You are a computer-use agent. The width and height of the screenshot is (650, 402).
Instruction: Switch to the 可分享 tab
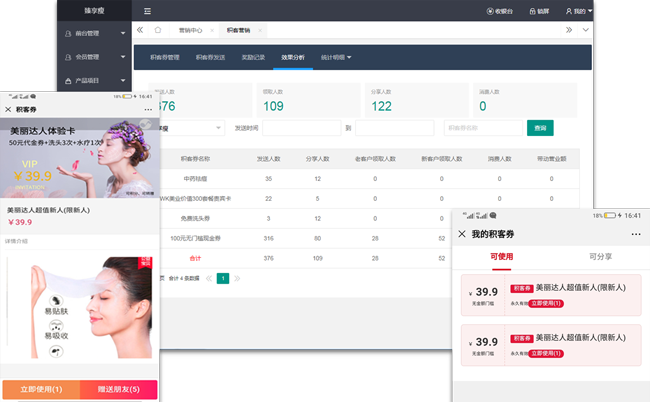point(600,257)
